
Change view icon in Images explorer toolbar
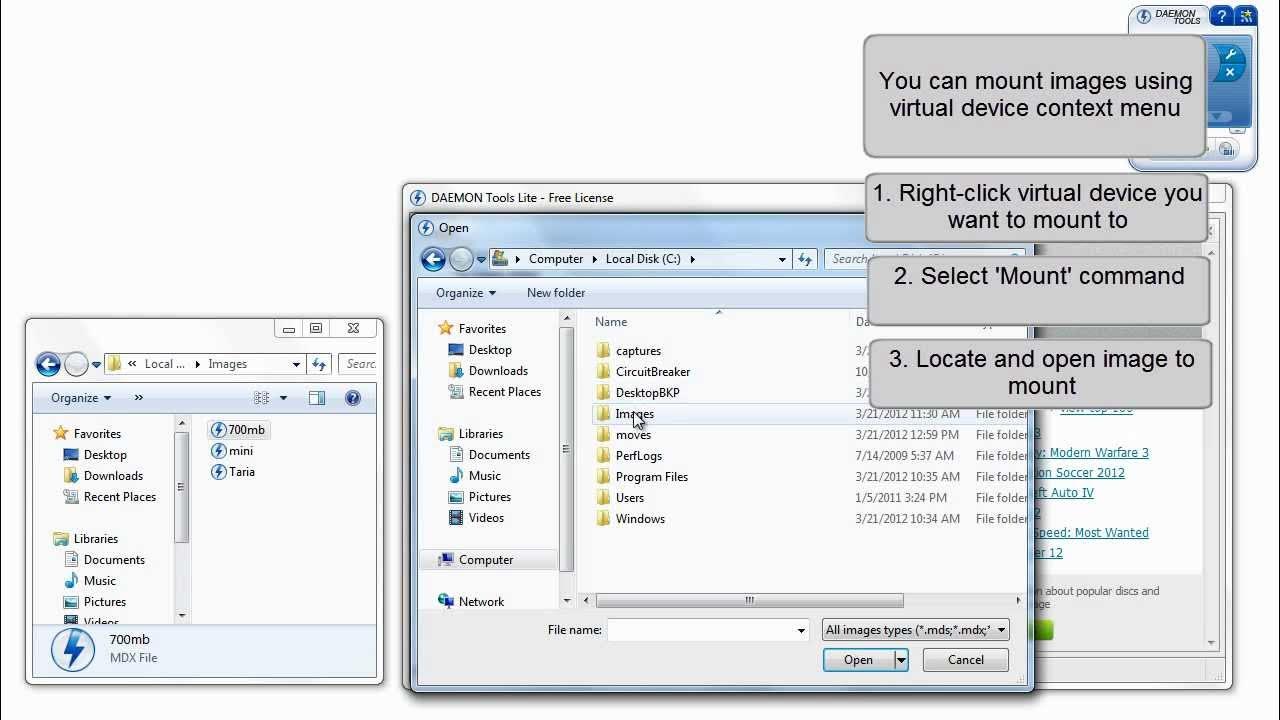coord(262,398)
